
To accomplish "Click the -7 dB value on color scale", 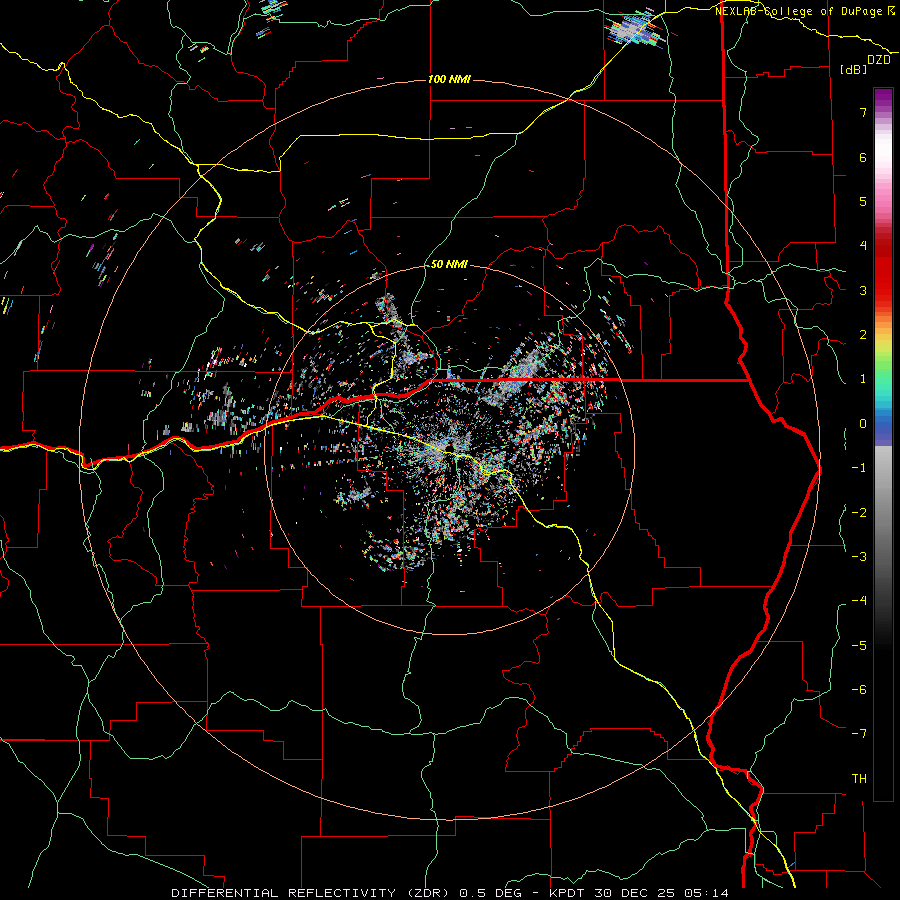I will pos(859,734).
